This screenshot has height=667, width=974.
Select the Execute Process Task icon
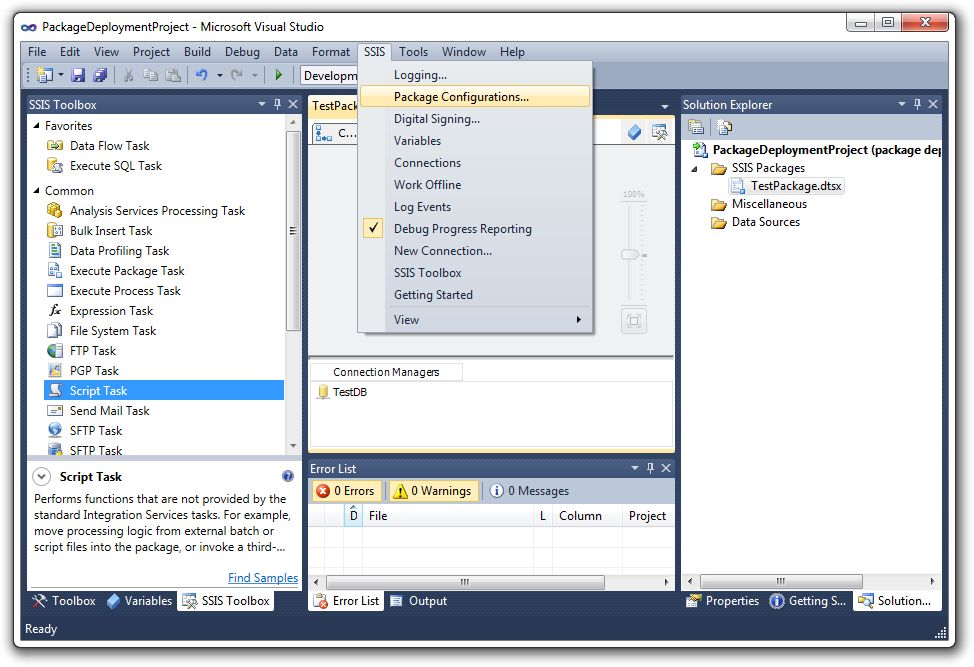pyautogui.click(x=55, y=291)
